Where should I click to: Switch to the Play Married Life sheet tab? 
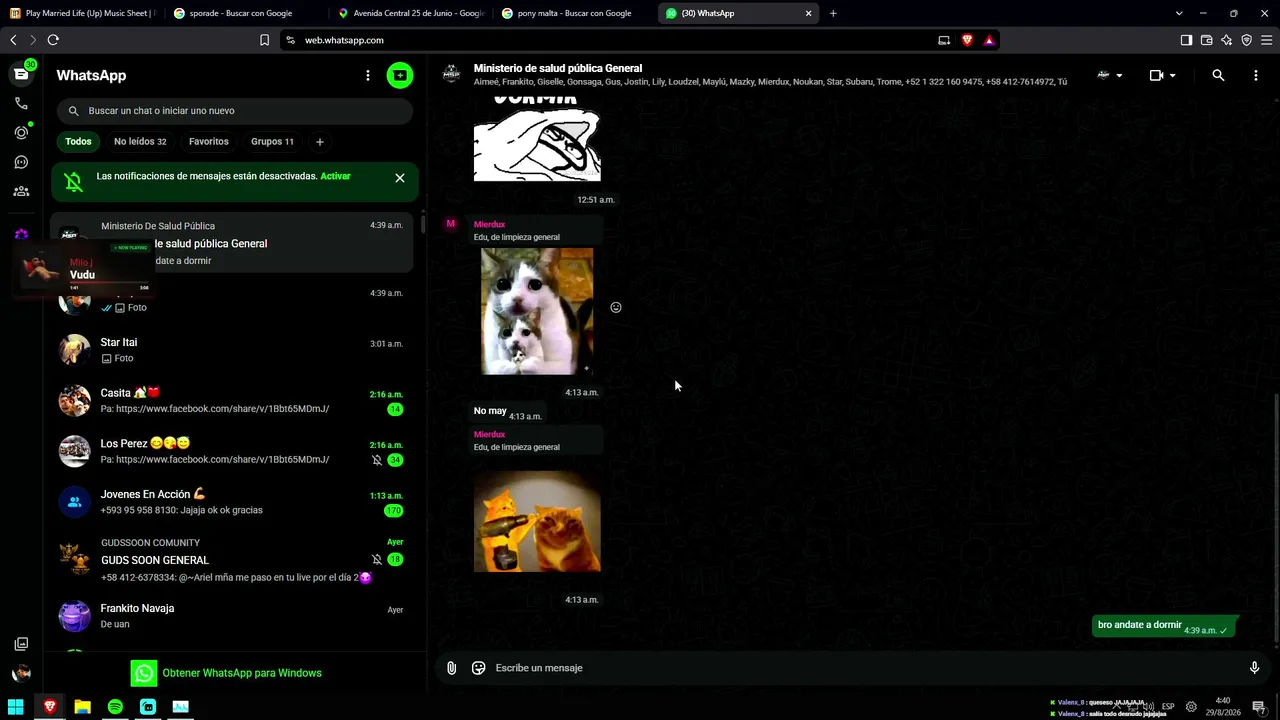point(83,13)
